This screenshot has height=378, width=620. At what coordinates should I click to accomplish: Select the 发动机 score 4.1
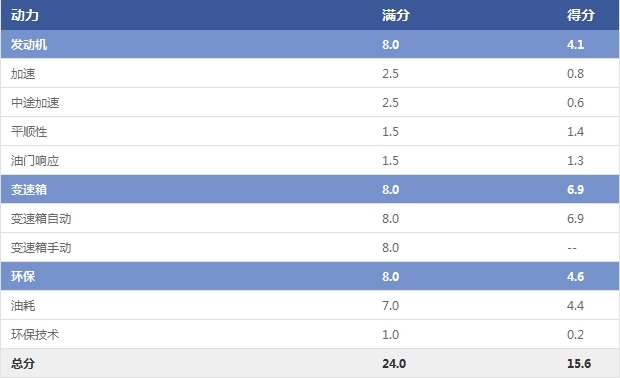point(575,44)
